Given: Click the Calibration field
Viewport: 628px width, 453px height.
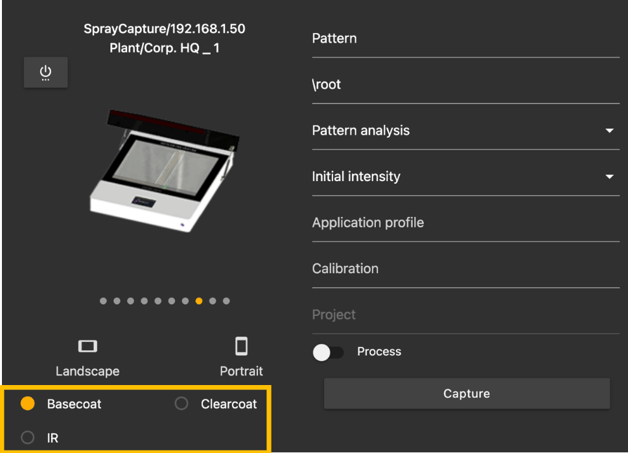Looking at the screenshot, I should [x=465, y=269].
